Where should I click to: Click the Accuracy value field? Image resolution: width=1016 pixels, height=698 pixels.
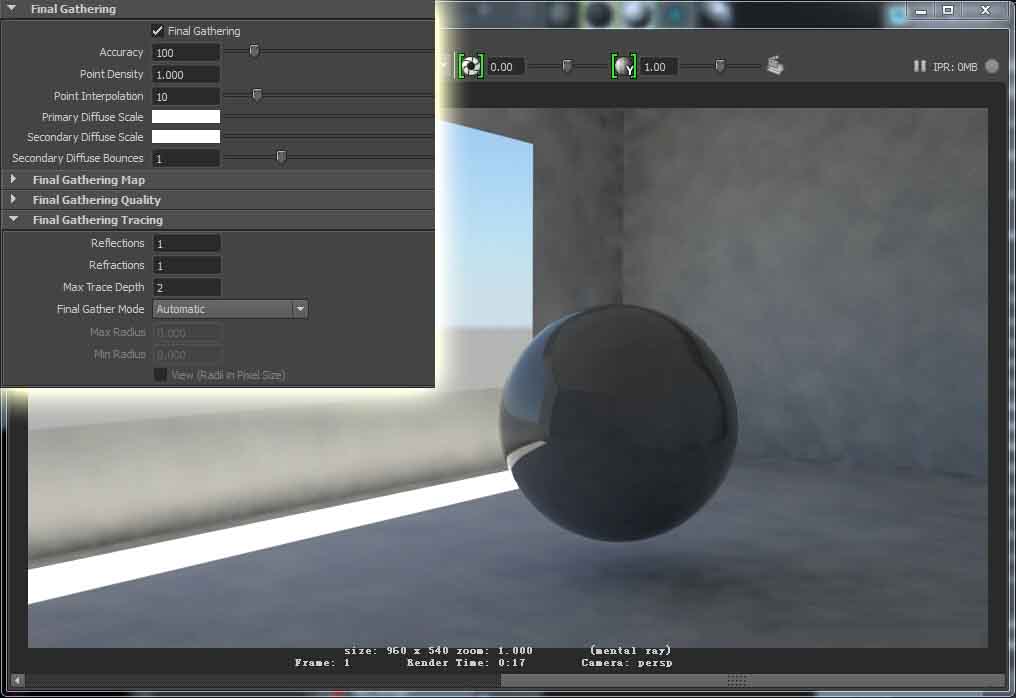click(x=186, y=52)
